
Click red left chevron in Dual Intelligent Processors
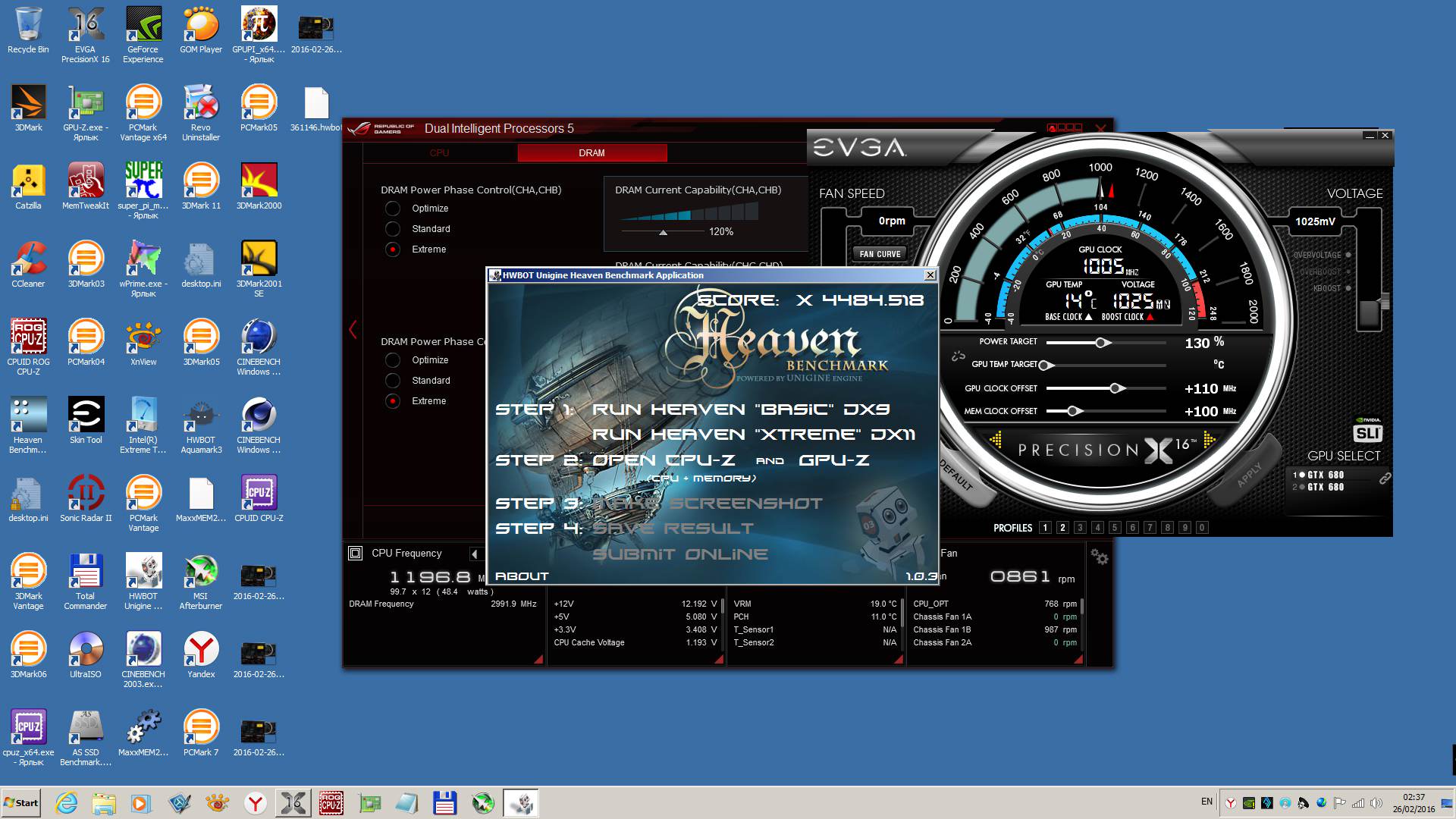pos(353,329)
